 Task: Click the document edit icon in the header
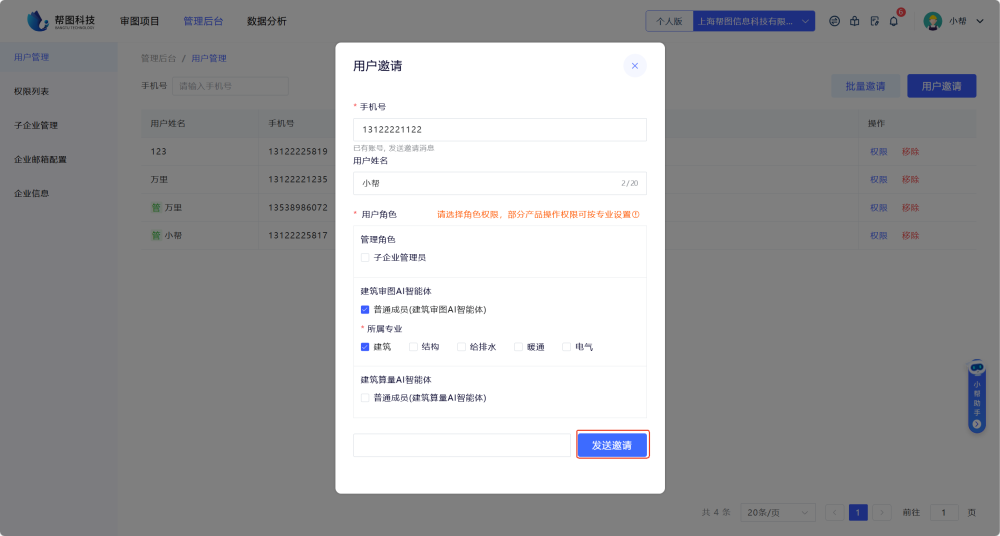[x=874, y=21]
